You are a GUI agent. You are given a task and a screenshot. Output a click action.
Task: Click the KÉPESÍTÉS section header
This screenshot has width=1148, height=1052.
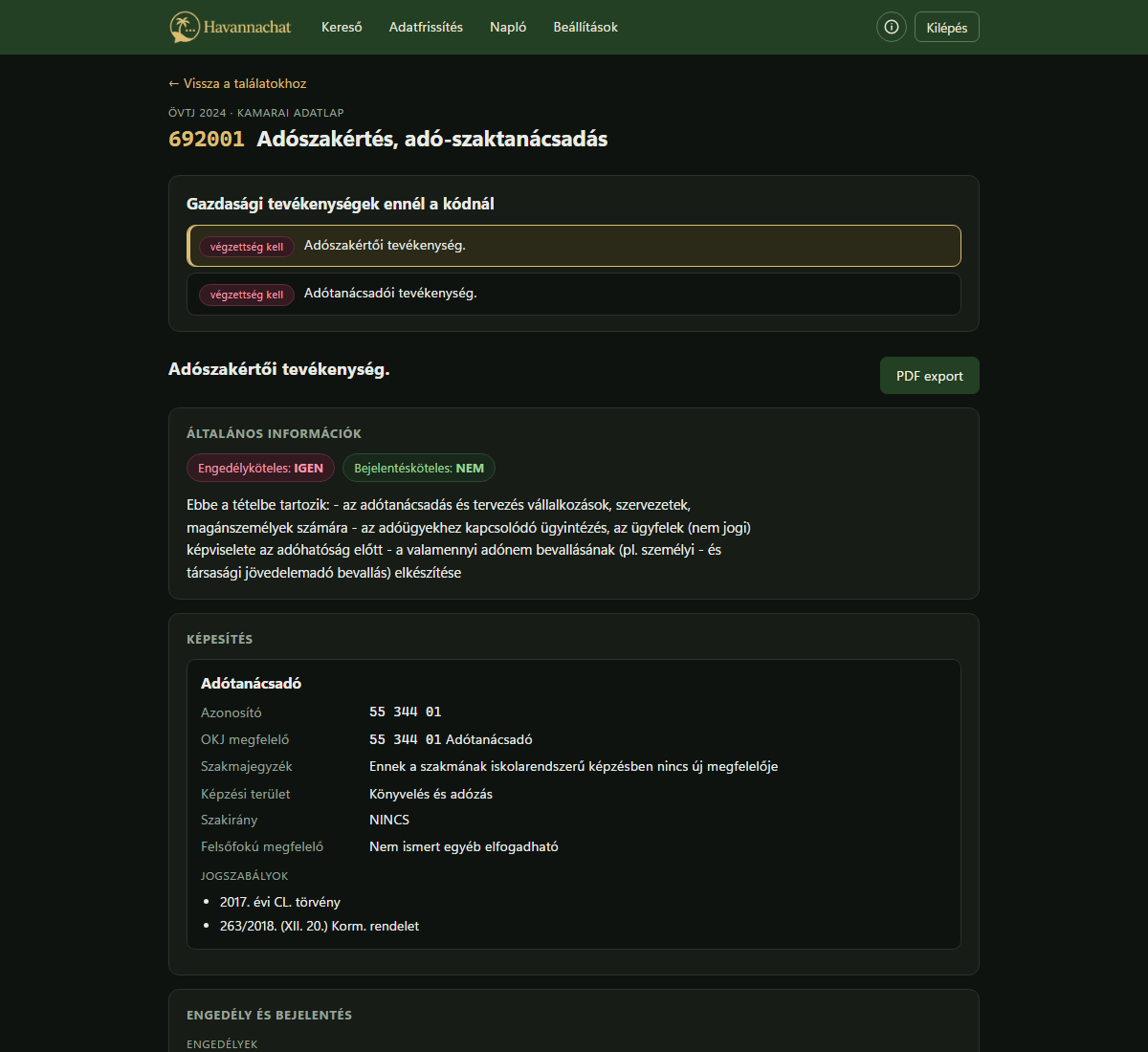219,639
